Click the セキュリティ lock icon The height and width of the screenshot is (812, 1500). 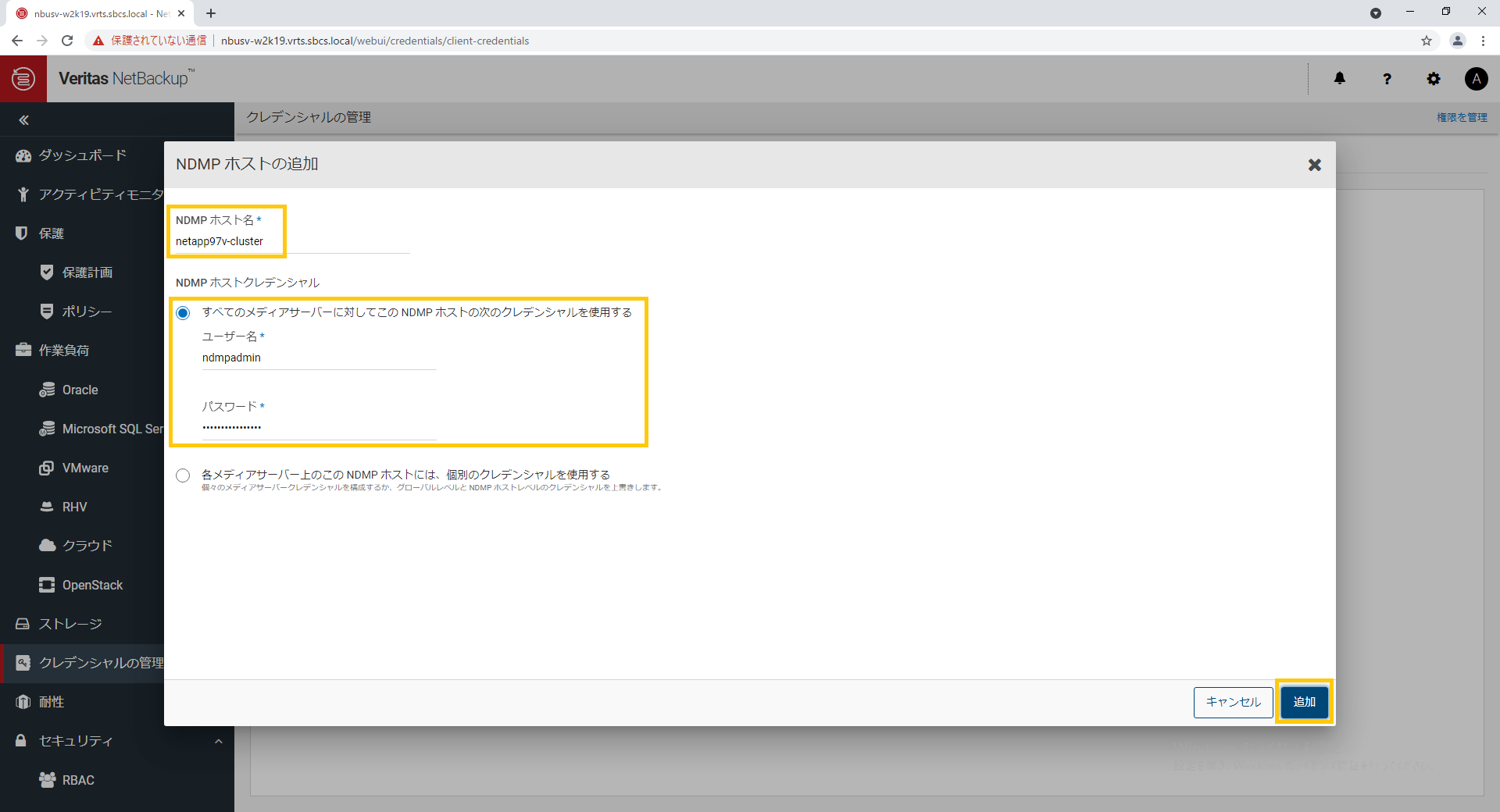click(x=21, y=740)
